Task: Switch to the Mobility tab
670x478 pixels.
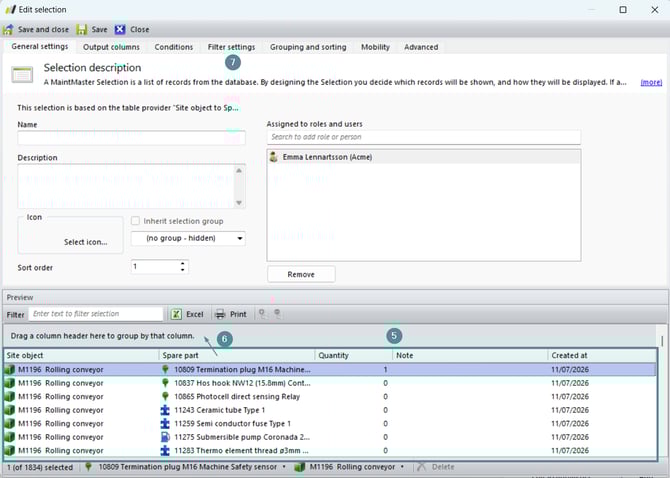Action: (375, 47)
